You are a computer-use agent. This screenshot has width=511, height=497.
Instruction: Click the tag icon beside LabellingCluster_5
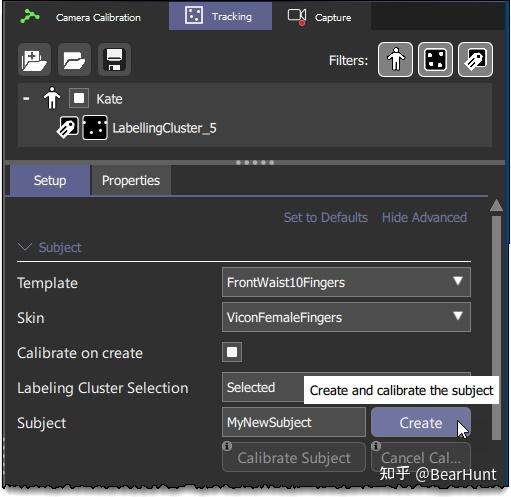pos(68,127)
